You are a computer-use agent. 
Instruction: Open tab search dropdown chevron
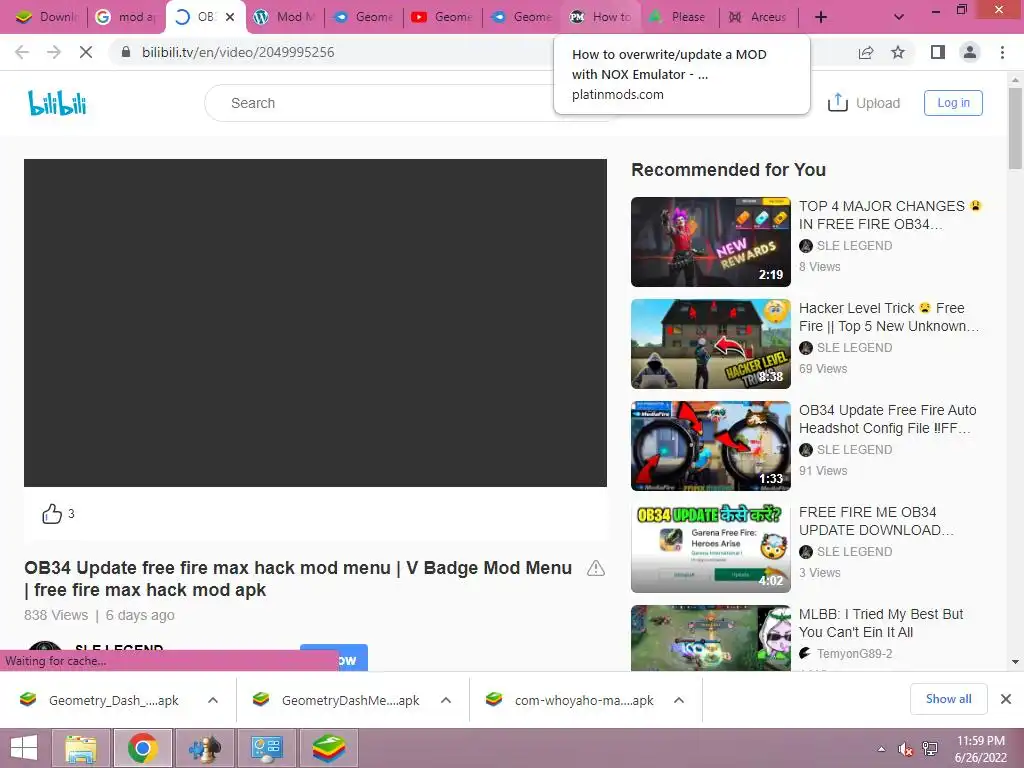(x=899, y=17)
